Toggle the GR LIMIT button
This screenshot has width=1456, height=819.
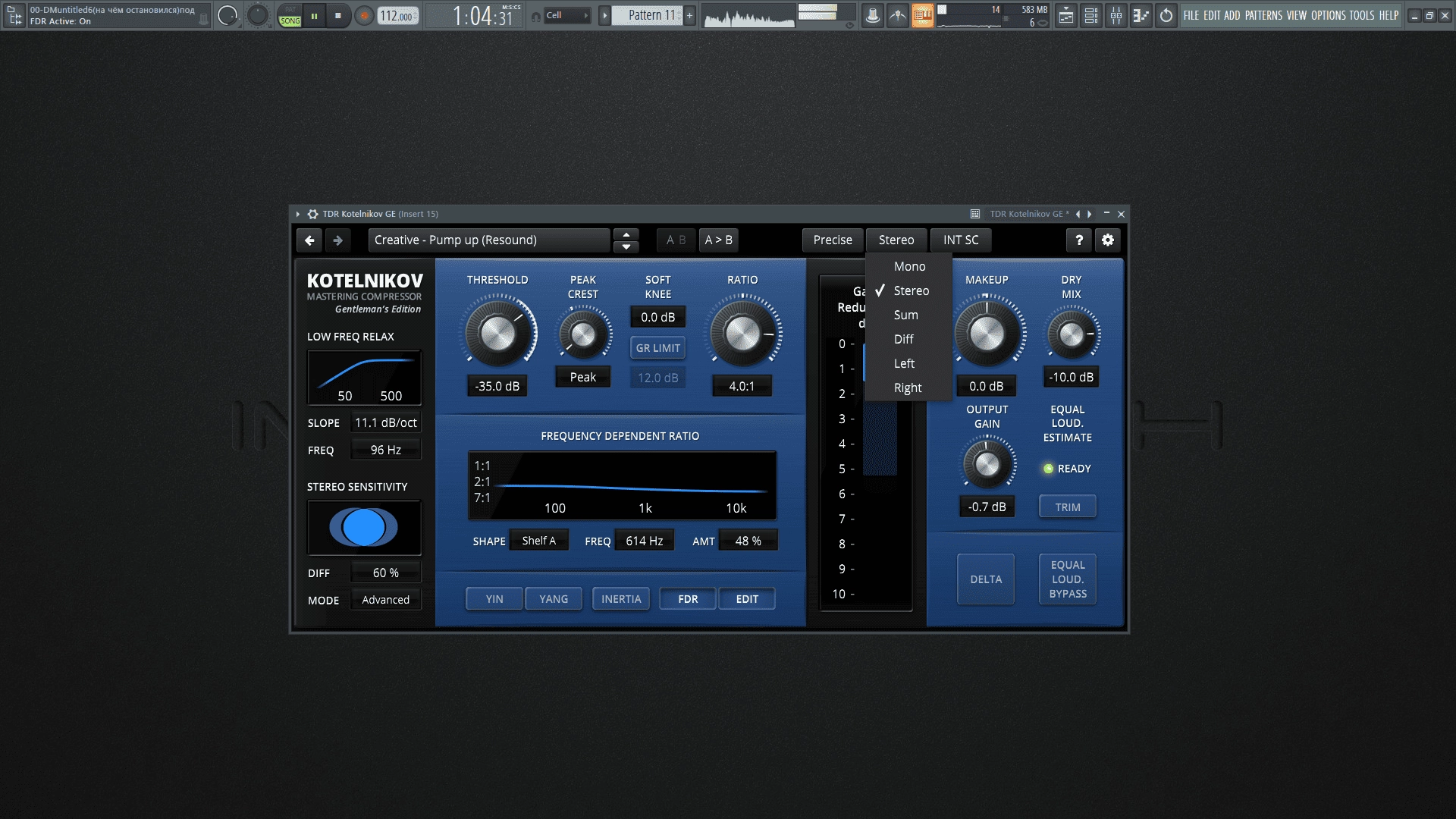[657, 348]
